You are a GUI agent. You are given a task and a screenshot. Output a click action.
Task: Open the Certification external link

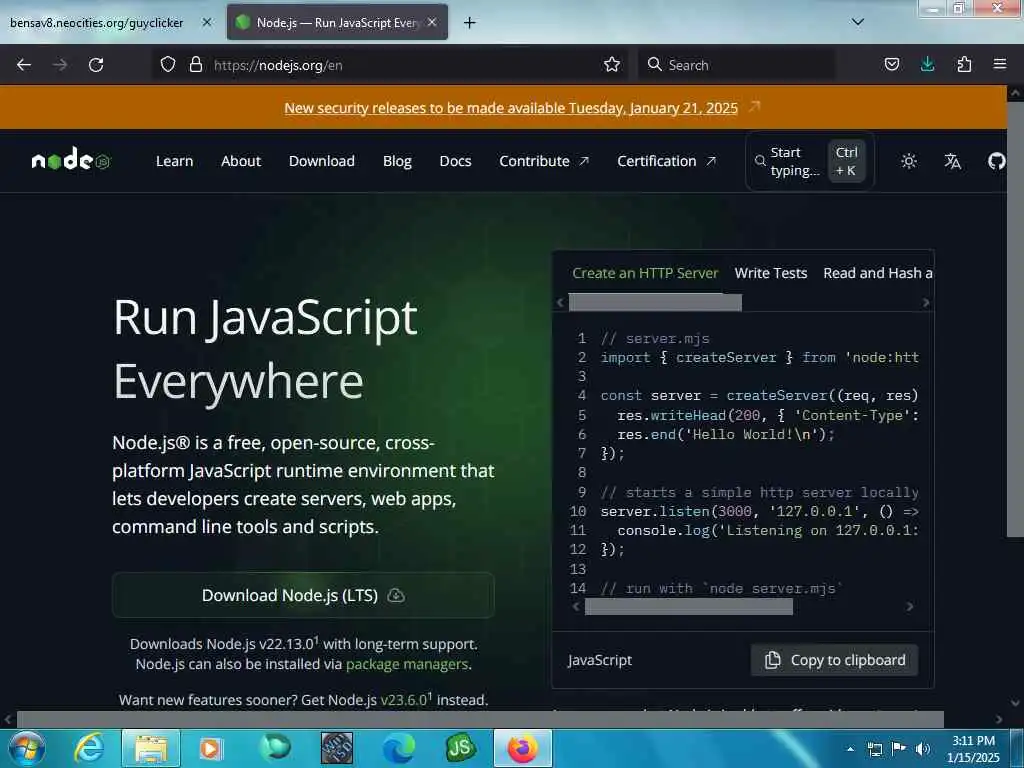click(665, 161)
